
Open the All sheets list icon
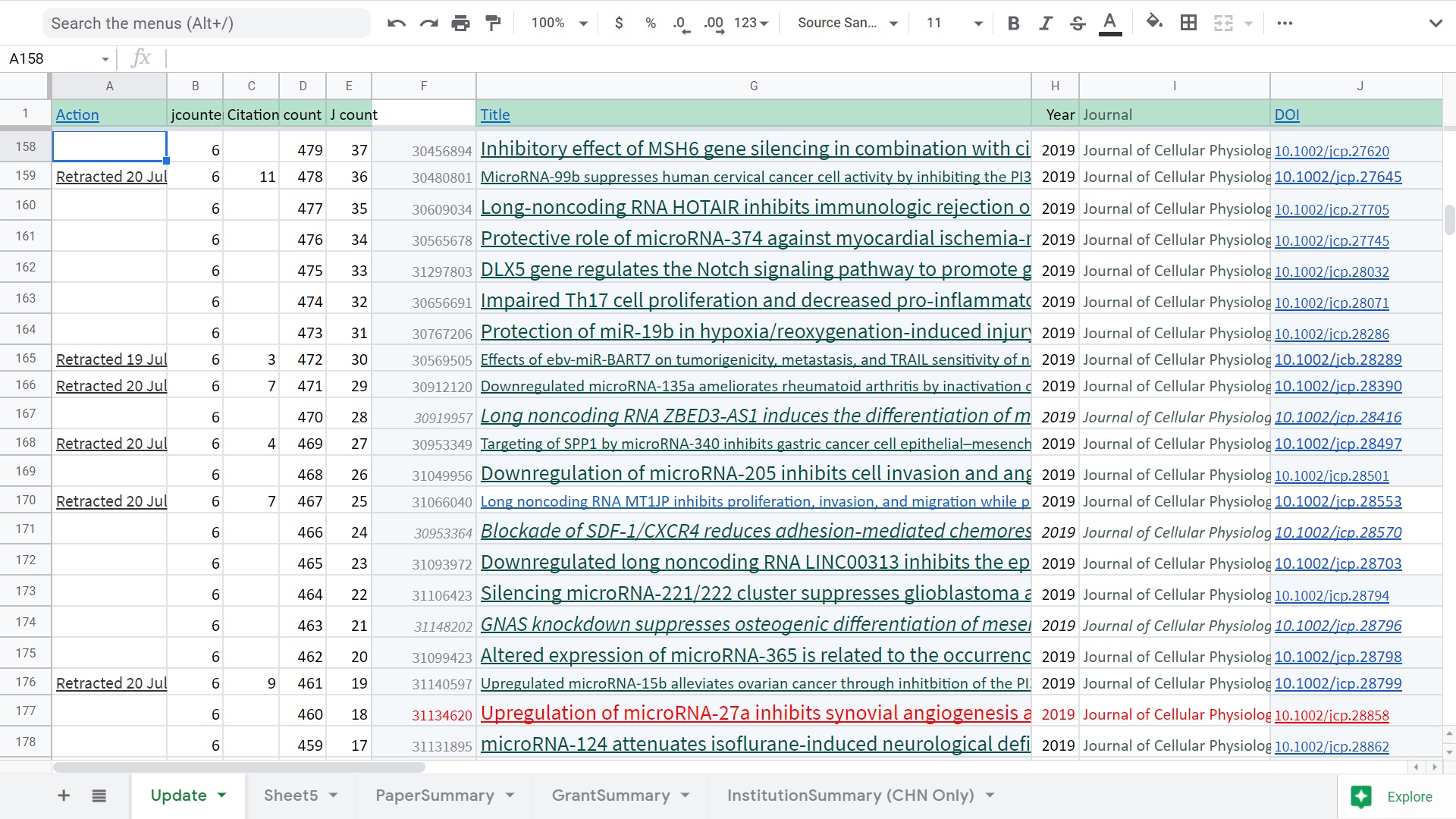[x=99, y=795]
